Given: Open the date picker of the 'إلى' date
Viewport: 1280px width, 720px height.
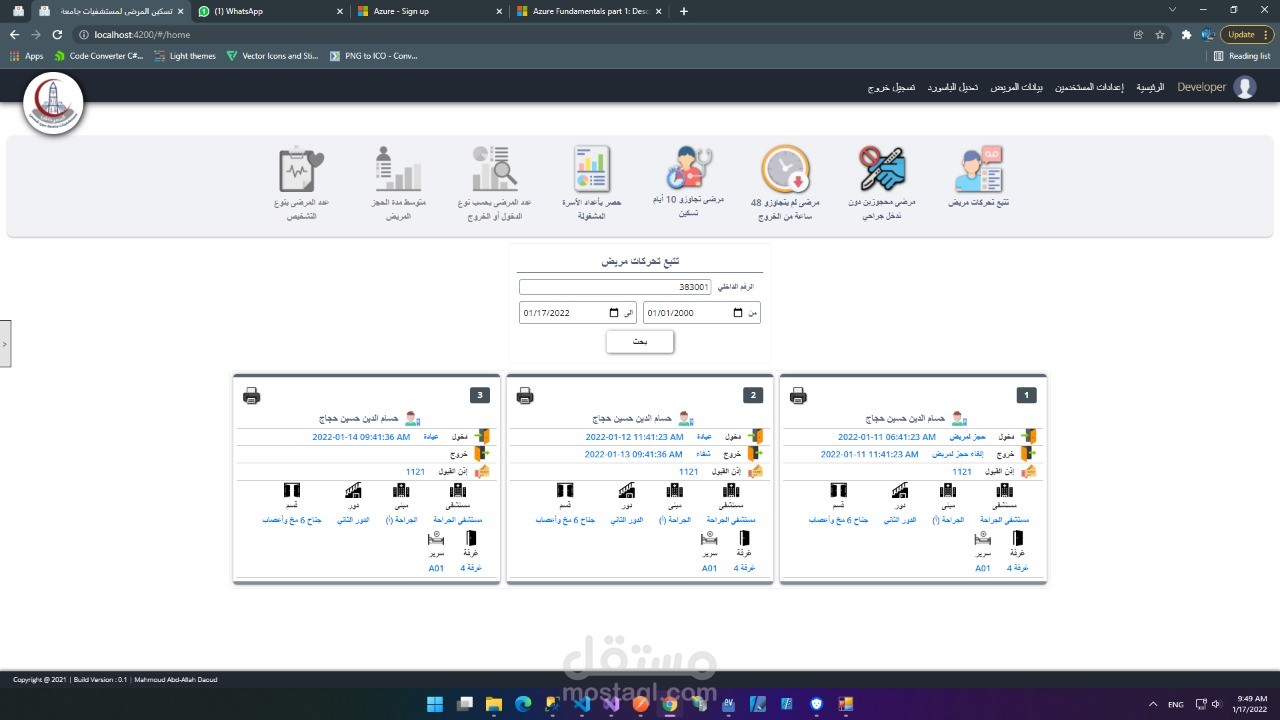Looking at the screenshot, I should [x=614, y=313].
